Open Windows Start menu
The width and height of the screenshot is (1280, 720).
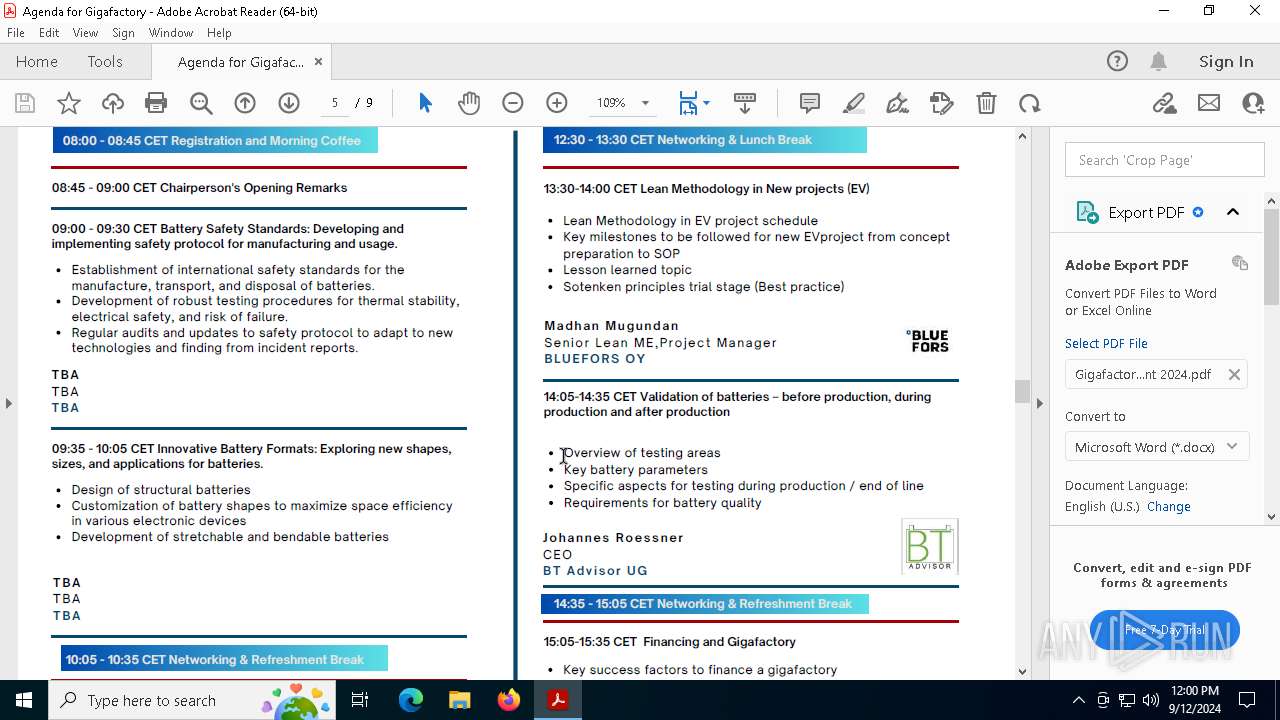(24, 700)
